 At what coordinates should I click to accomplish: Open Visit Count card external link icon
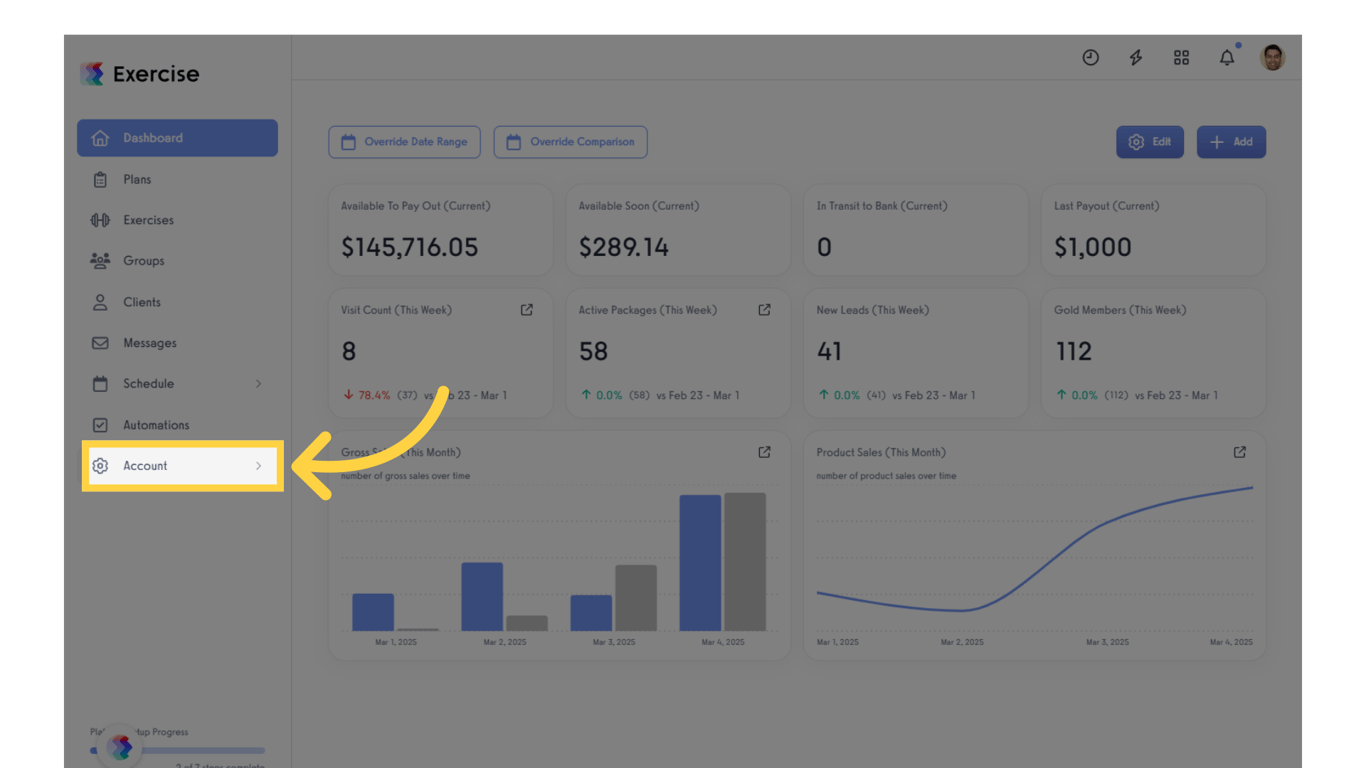point(527,310)
